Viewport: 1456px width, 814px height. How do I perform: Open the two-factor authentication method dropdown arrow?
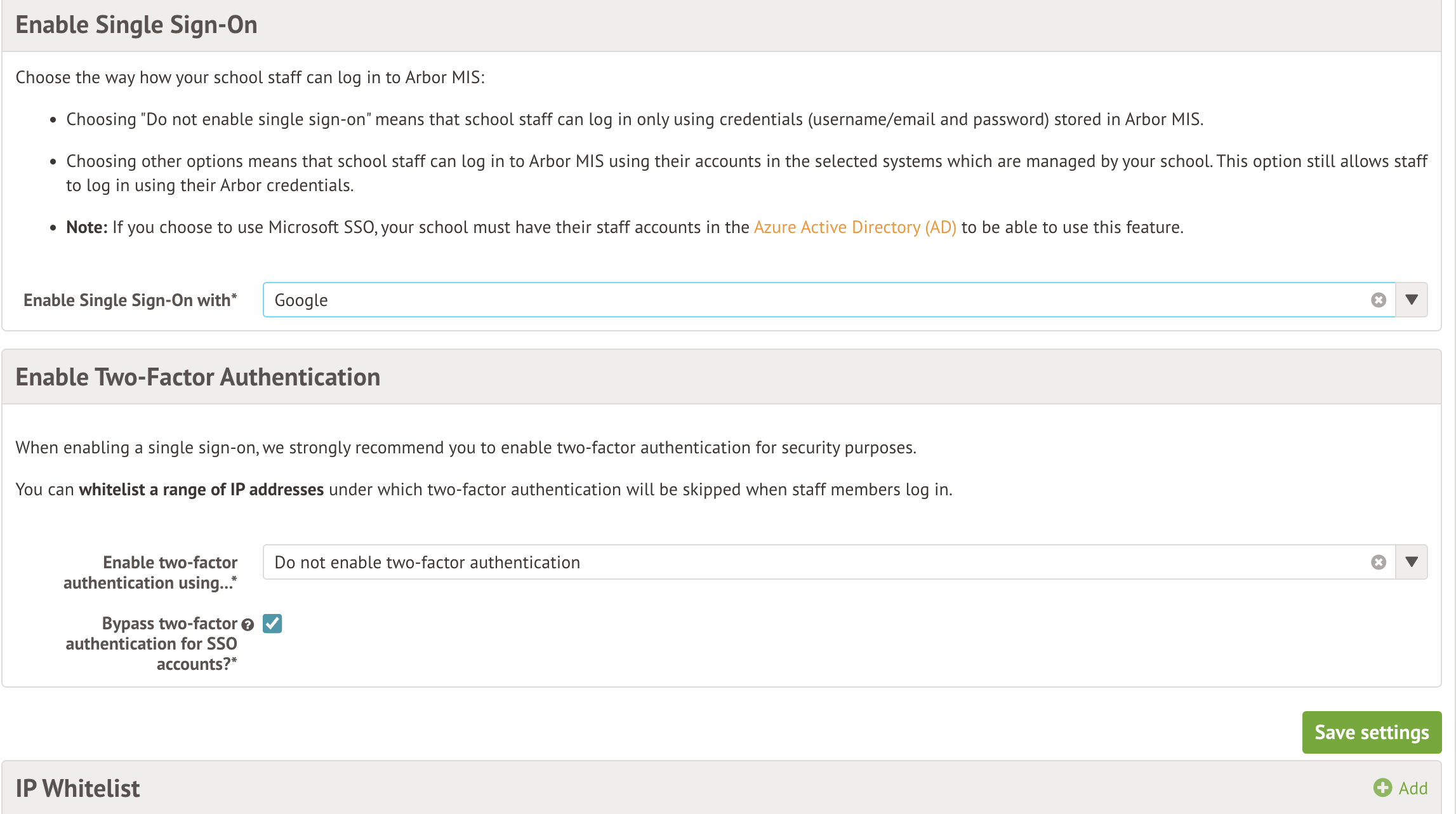point(1412,562)
